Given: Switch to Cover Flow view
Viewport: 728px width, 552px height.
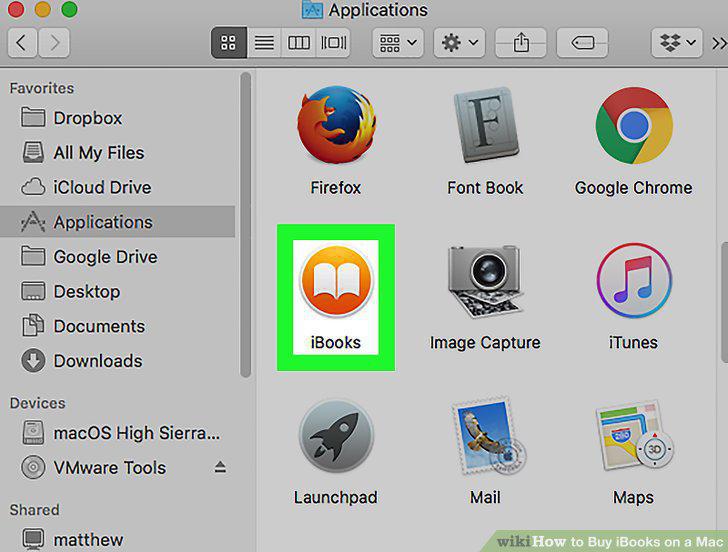Looking at the screenshot, I should pos(333,43).
